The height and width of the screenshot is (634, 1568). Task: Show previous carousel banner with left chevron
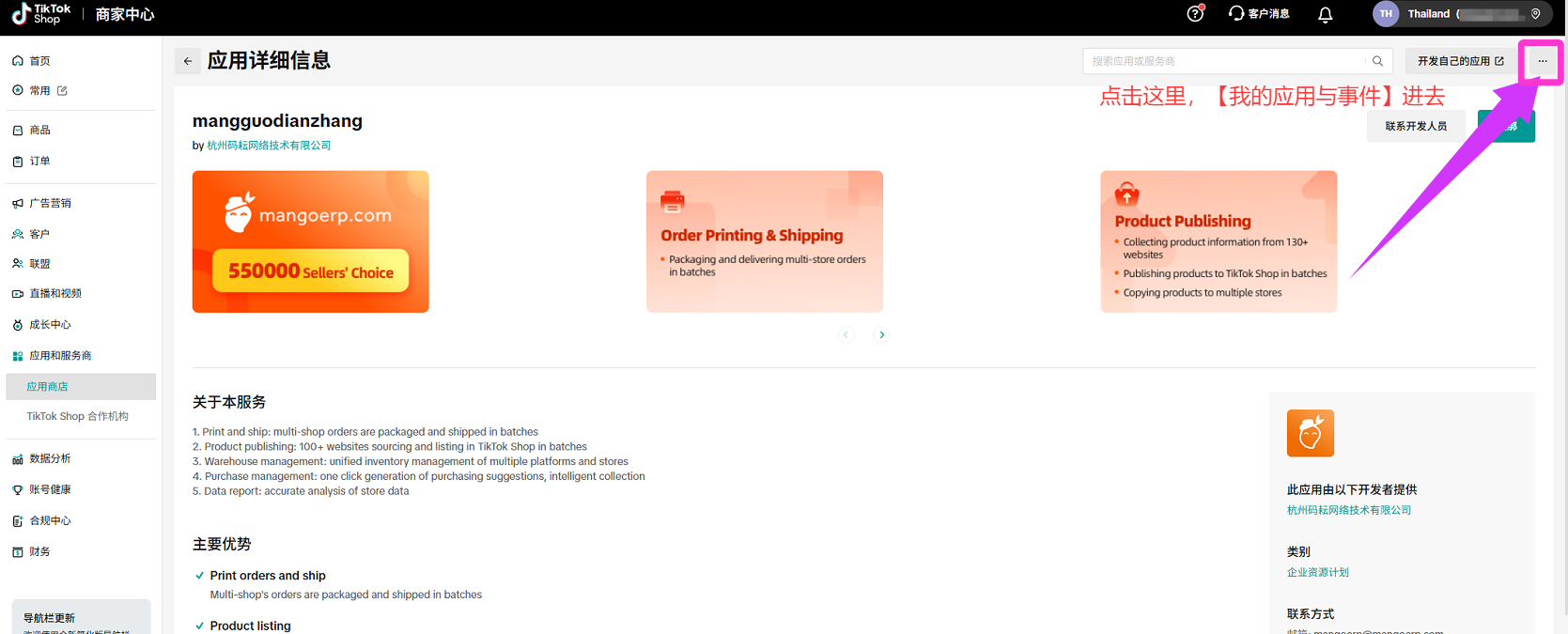[846, 334]
